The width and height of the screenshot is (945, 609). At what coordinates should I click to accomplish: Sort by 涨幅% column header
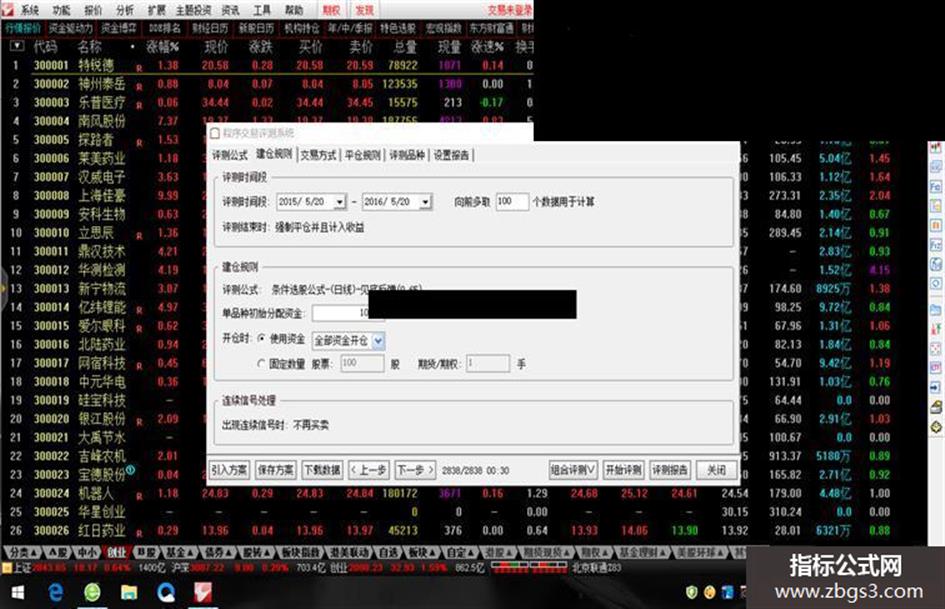pos(162,47)
